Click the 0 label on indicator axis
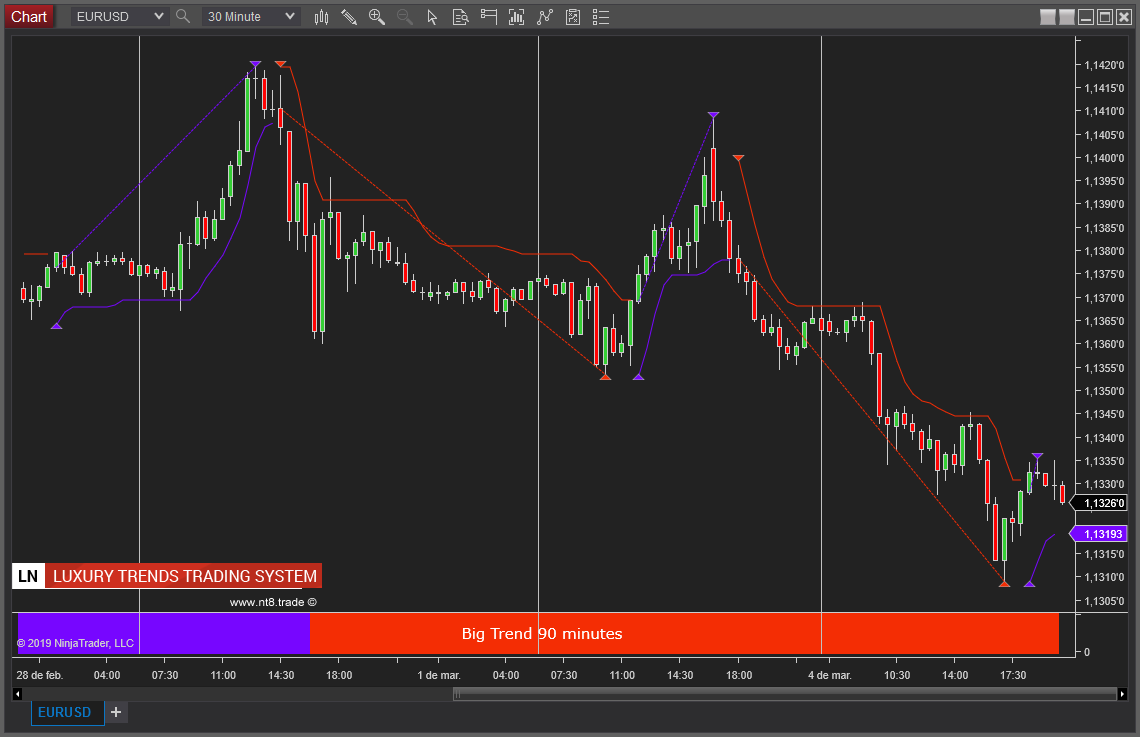The width and height of the screenshot is (1140, 737). [1087, 652]
